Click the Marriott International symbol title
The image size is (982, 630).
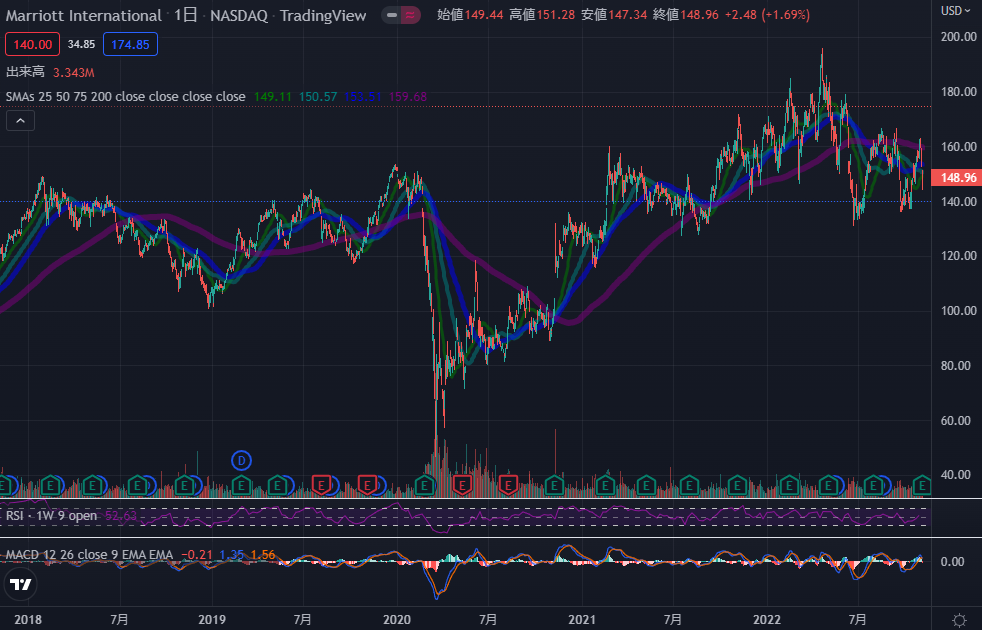coord(83,16)
